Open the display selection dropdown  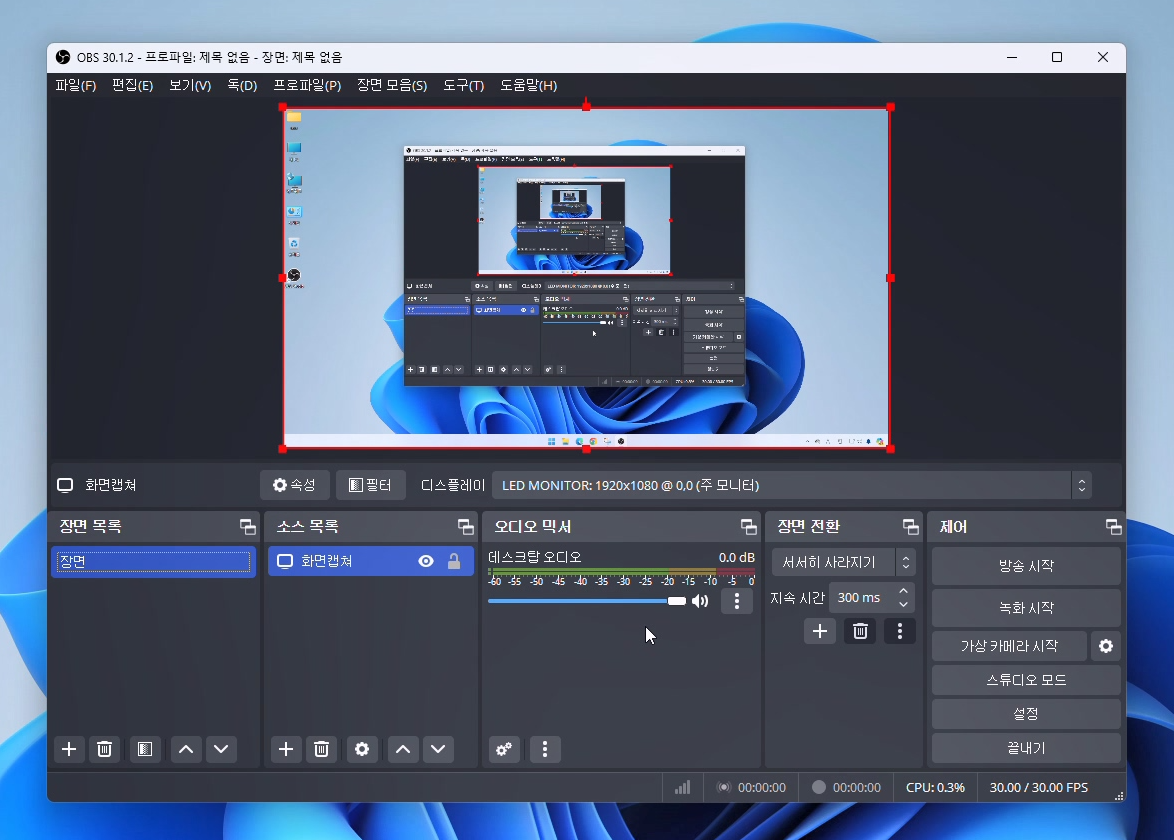tap(791, 485)
